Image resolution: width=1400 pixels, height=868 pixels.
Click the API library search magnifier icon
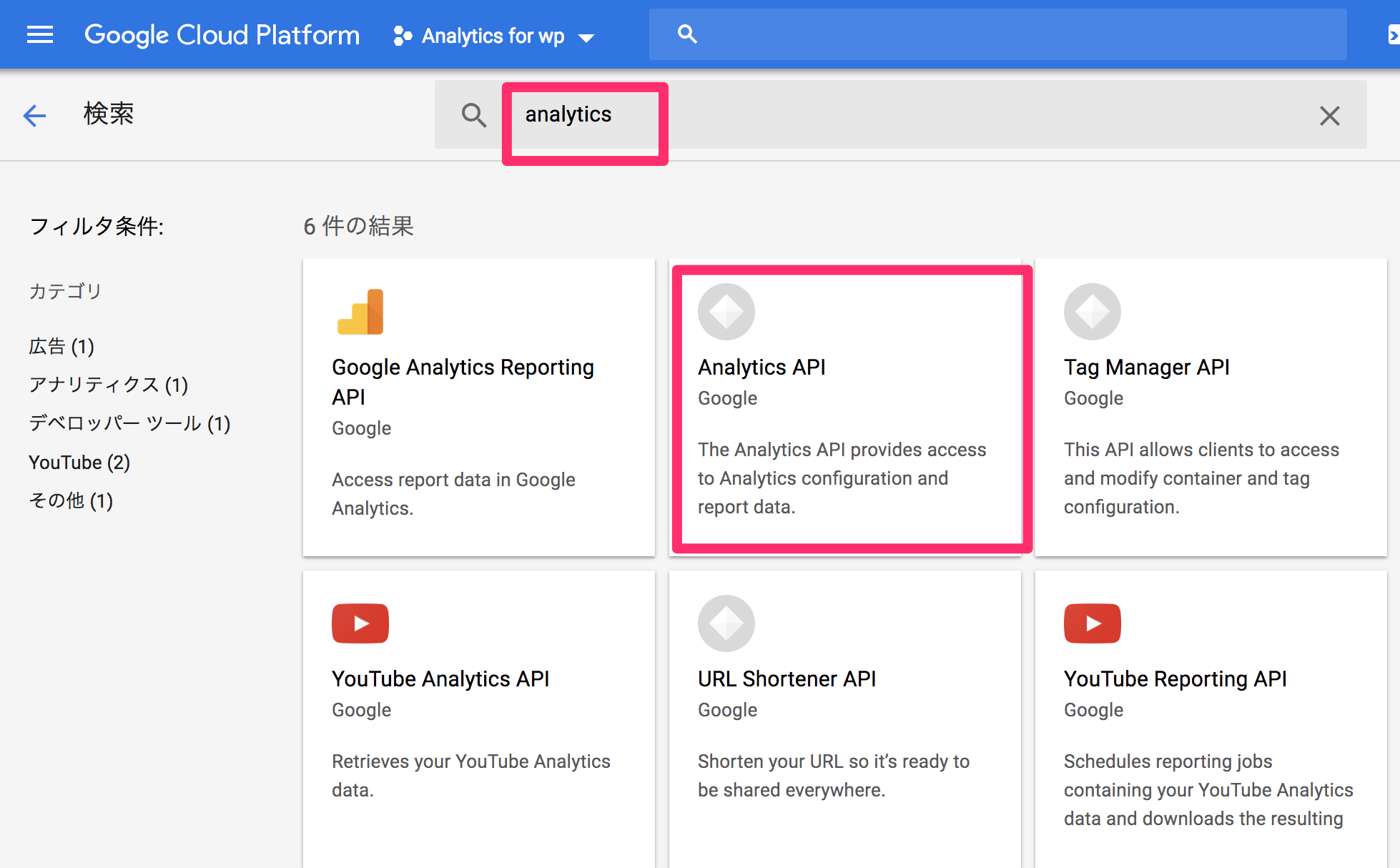(x=473, y=115)
